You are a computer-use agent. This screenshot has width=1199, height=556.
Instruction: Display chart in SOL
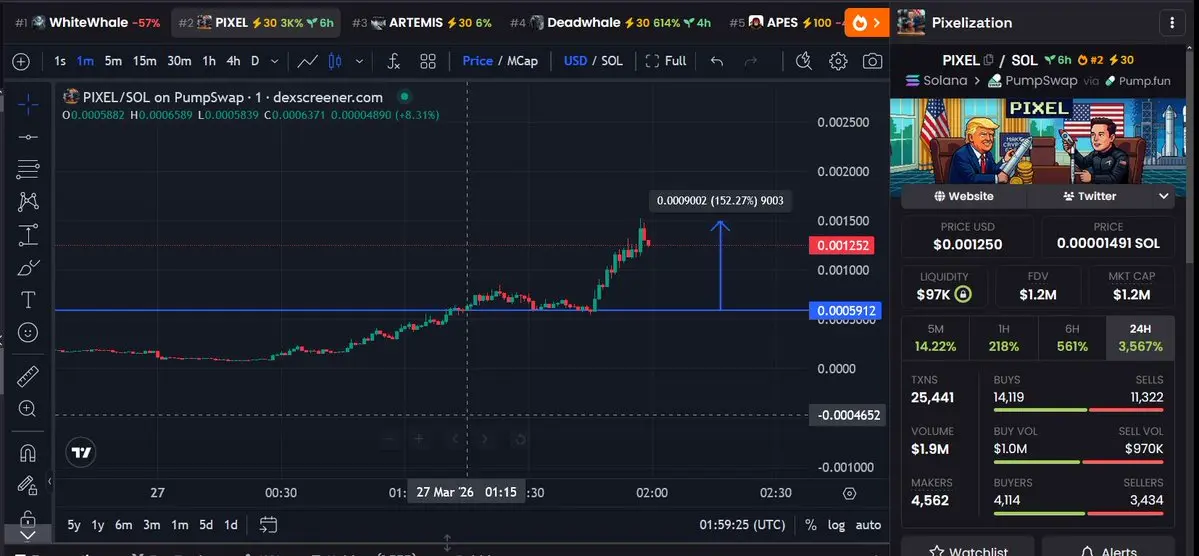612,61
